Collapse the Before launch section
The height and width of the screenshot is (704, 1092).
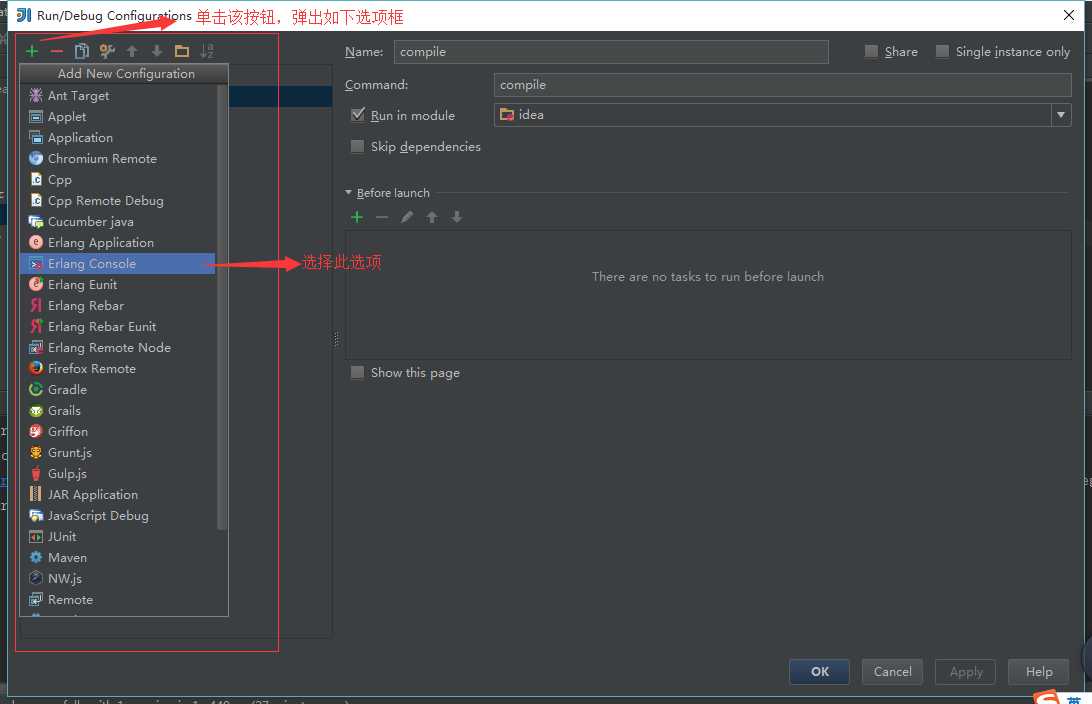point(349,192)
